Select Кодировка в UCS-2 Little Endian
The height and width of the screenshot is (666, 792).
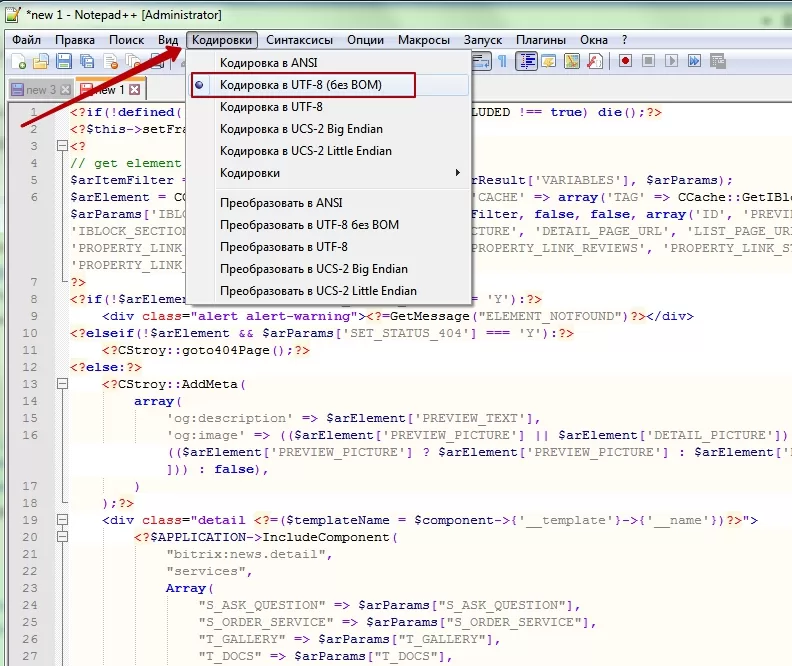point(329,151)
